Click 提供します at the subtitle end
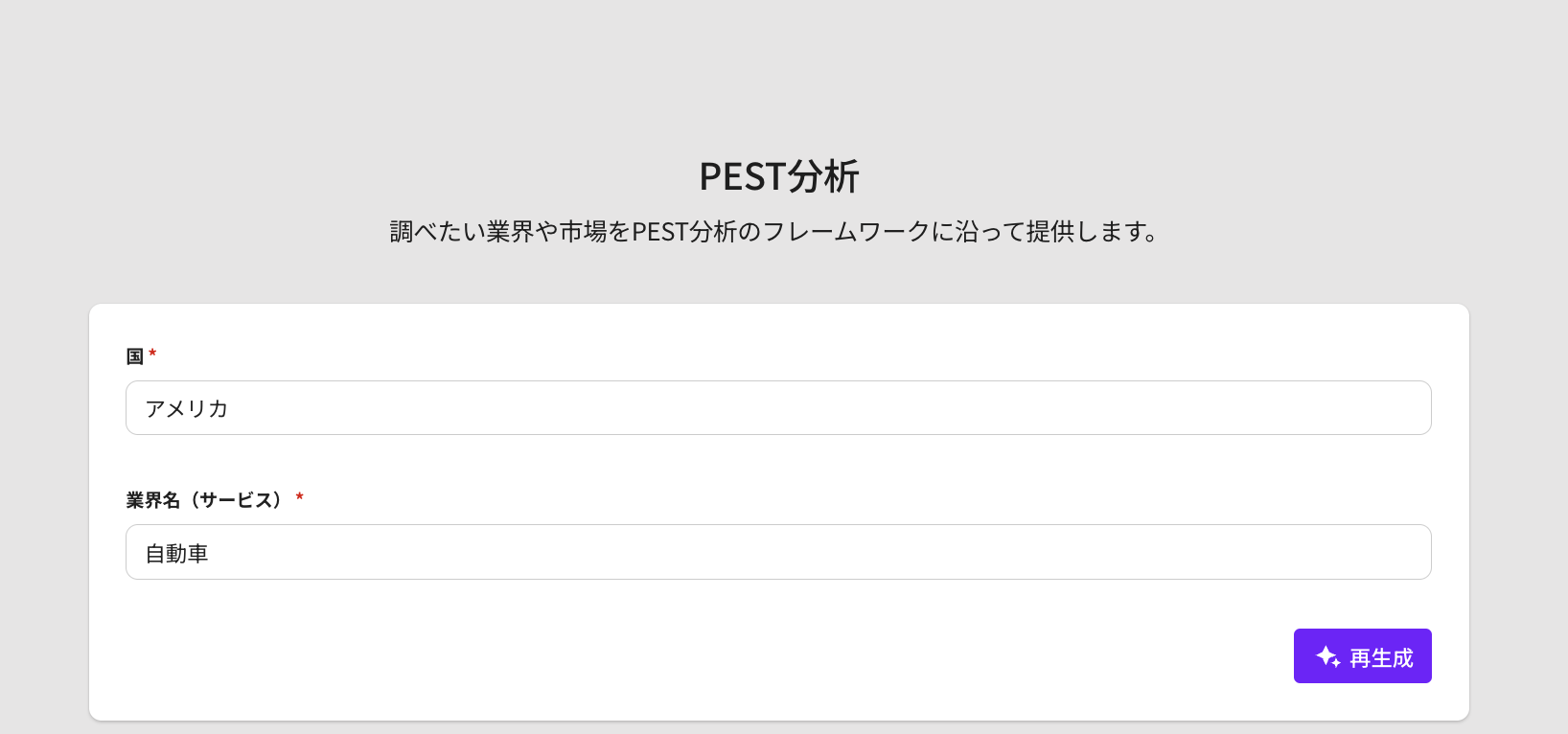 tap(1088, 232)
